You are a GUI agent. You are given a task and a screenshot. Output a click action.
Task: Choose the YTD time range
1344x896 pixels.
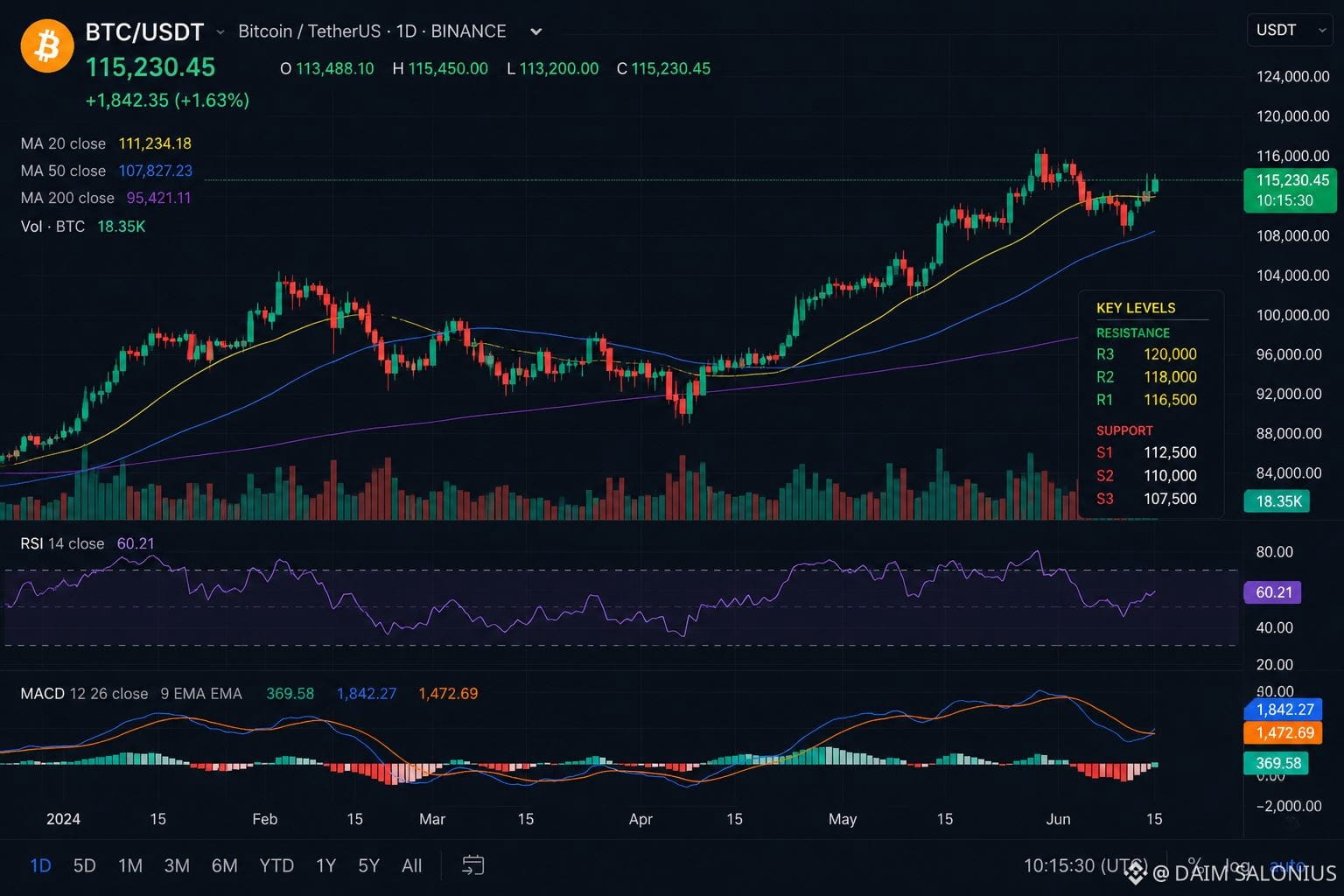(x=276, y=865)
